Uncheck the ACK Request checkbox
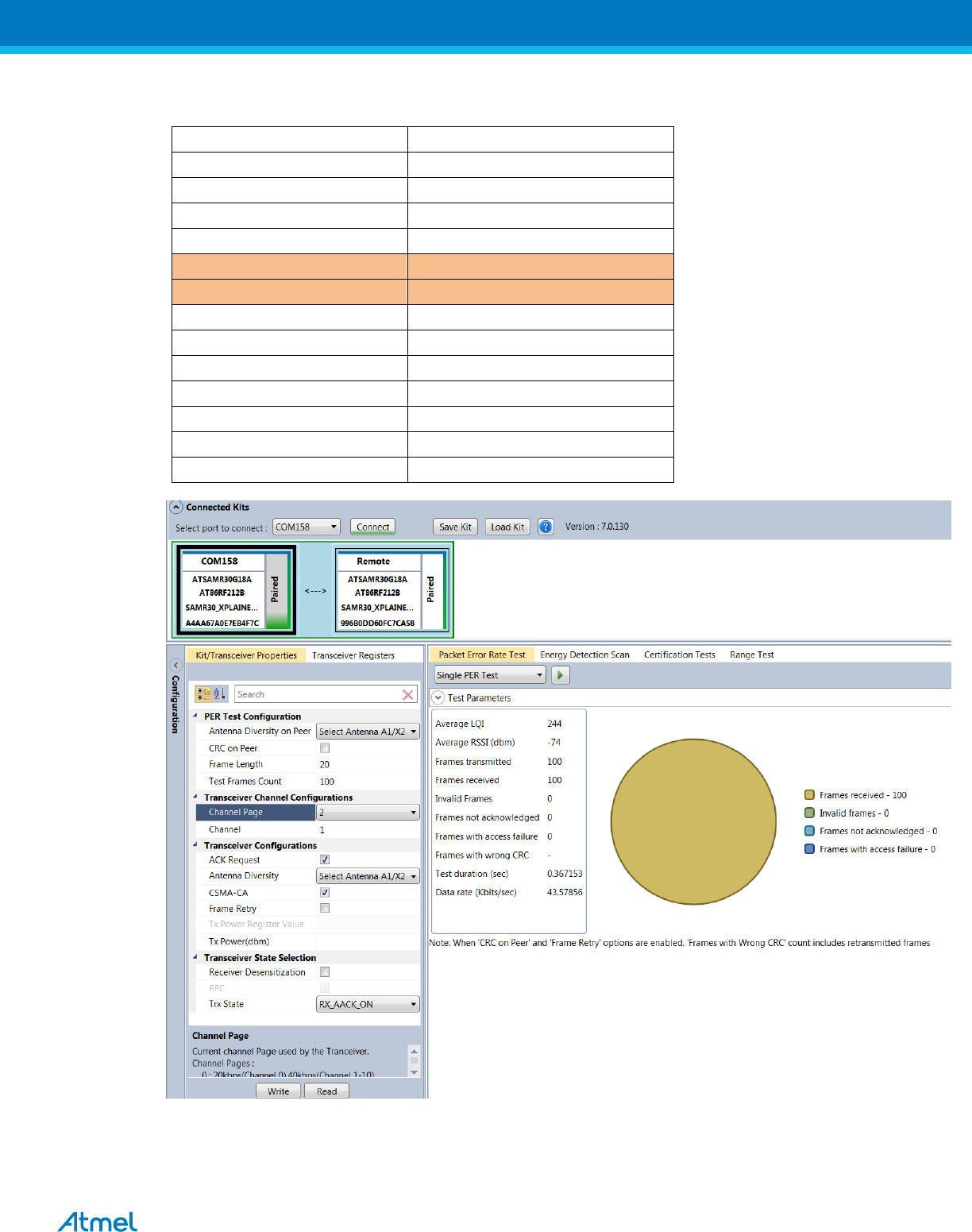 pos(325,859)
